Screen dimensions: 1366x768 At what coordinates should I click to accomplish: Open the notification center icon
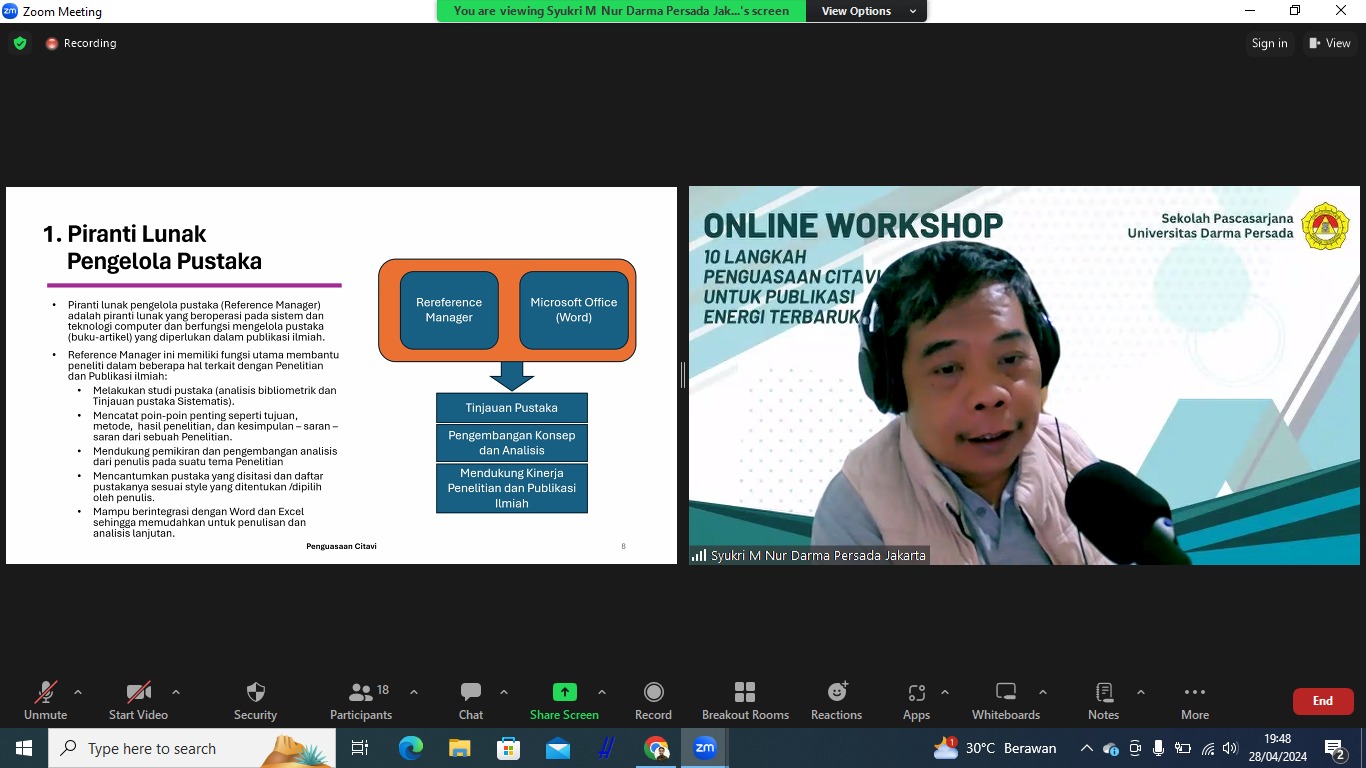1336,748
